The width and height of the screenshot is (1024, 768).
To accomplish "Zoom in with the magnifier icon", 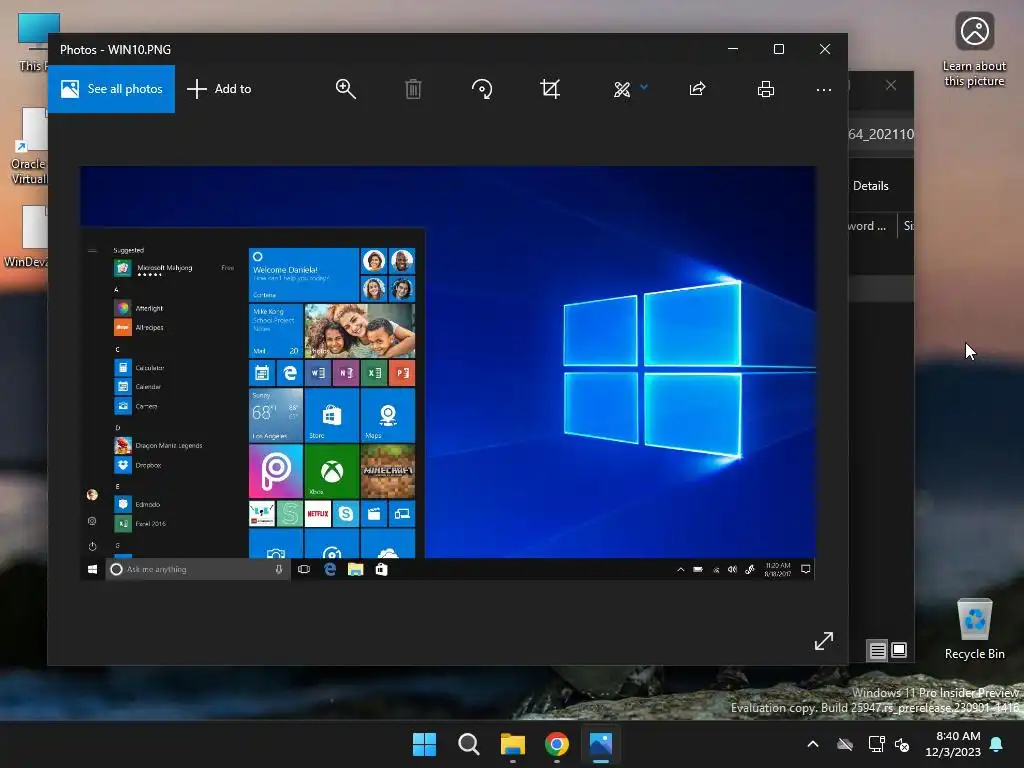I will [x=345, y=89].
